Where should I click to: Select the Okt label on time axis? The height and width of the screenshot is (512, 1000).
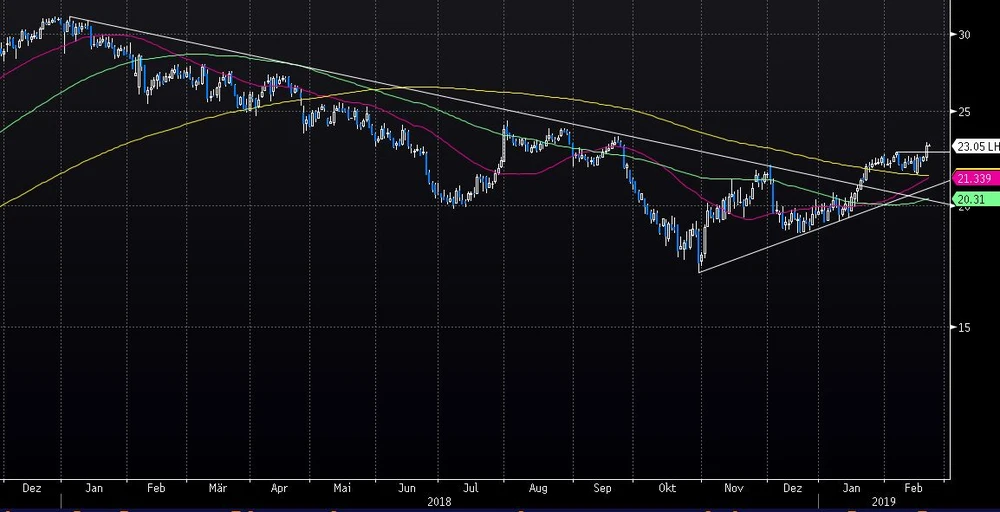click(x=669, y=488)
